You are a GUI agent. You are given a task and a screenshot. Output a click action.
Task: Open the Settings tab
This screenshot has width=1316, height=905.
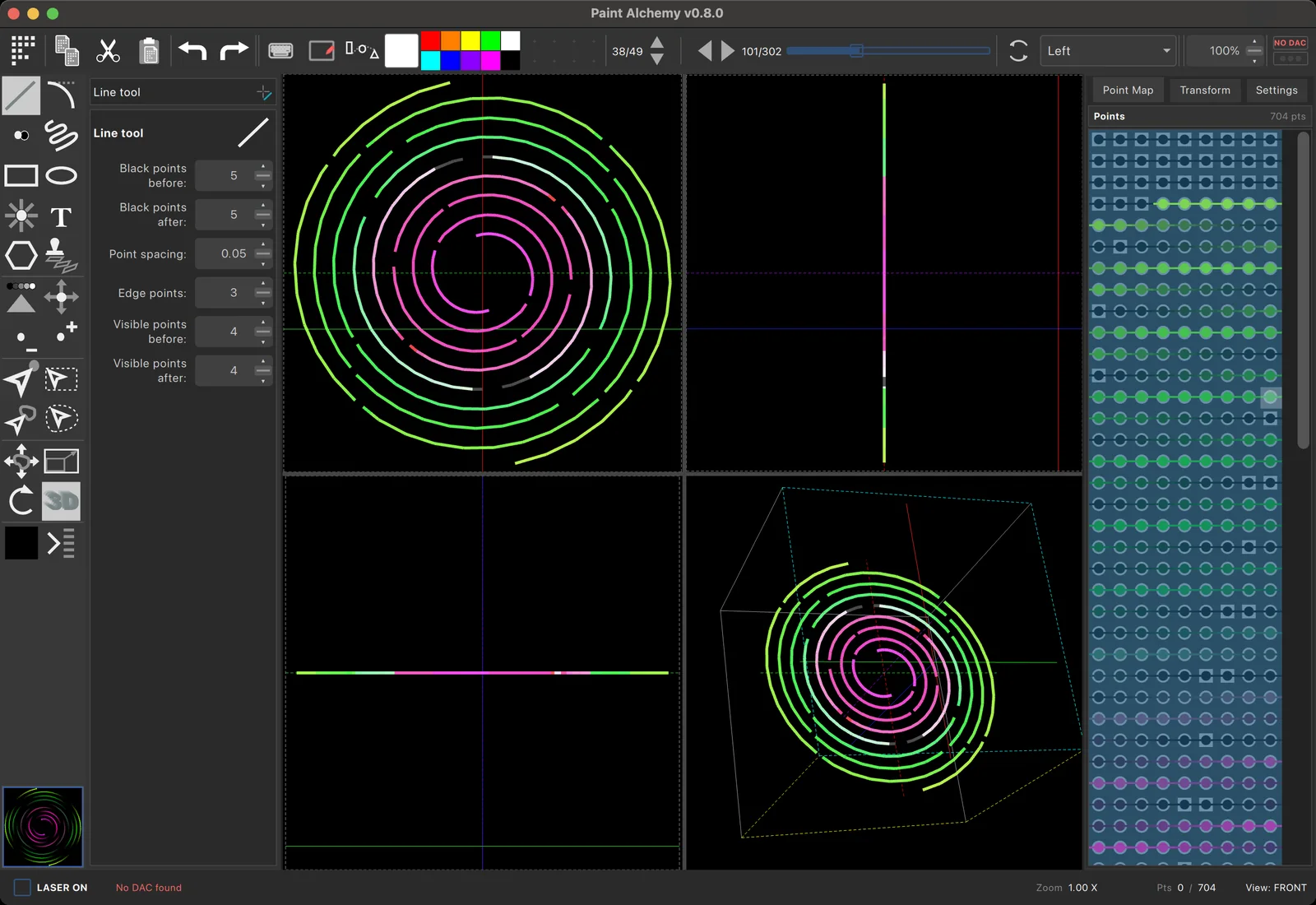(1277, 90)
